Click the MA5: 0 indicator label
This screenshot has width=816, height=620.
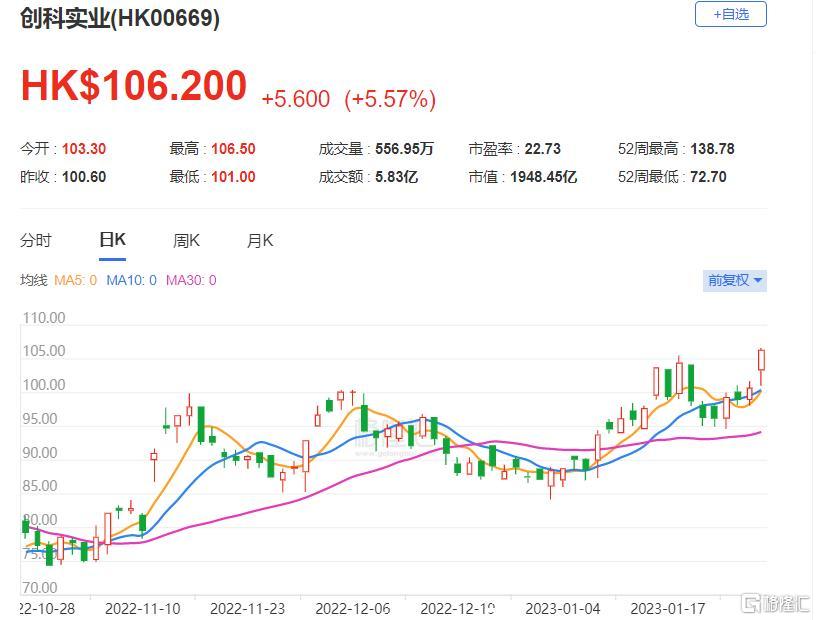coord(75,281)
